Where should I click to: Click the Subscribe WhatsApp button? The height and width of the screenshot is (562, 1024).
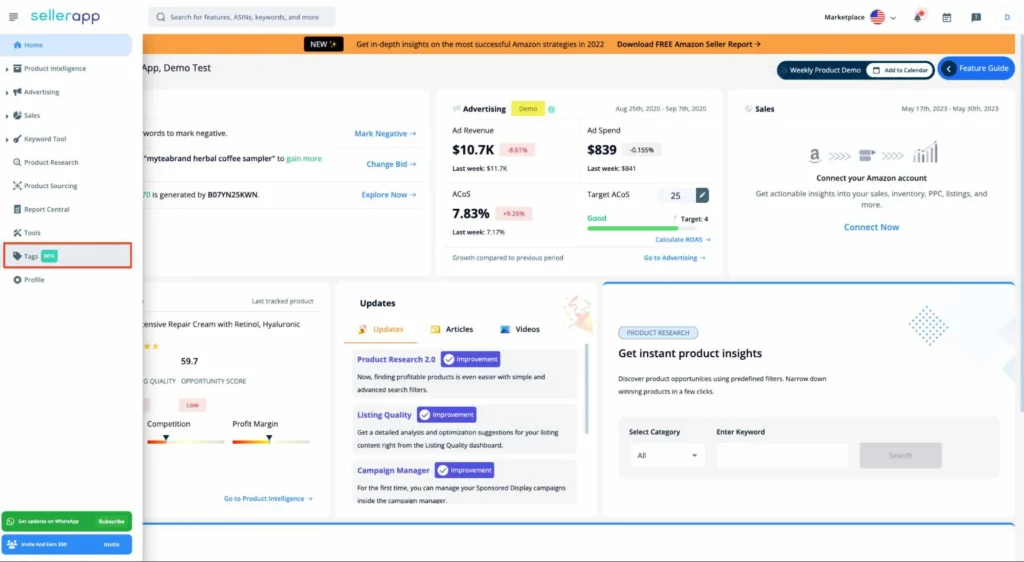pos(111,522)
